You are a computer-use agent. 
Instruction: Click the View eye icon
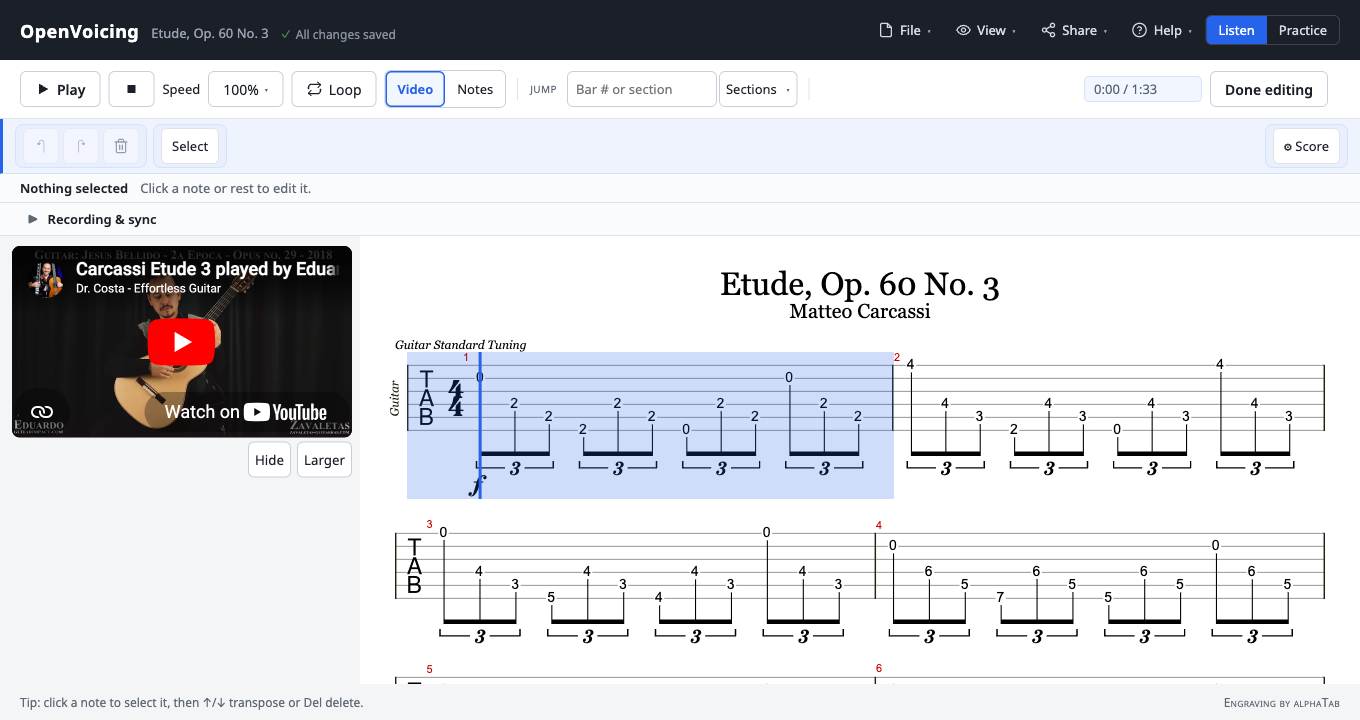[963, 30]
